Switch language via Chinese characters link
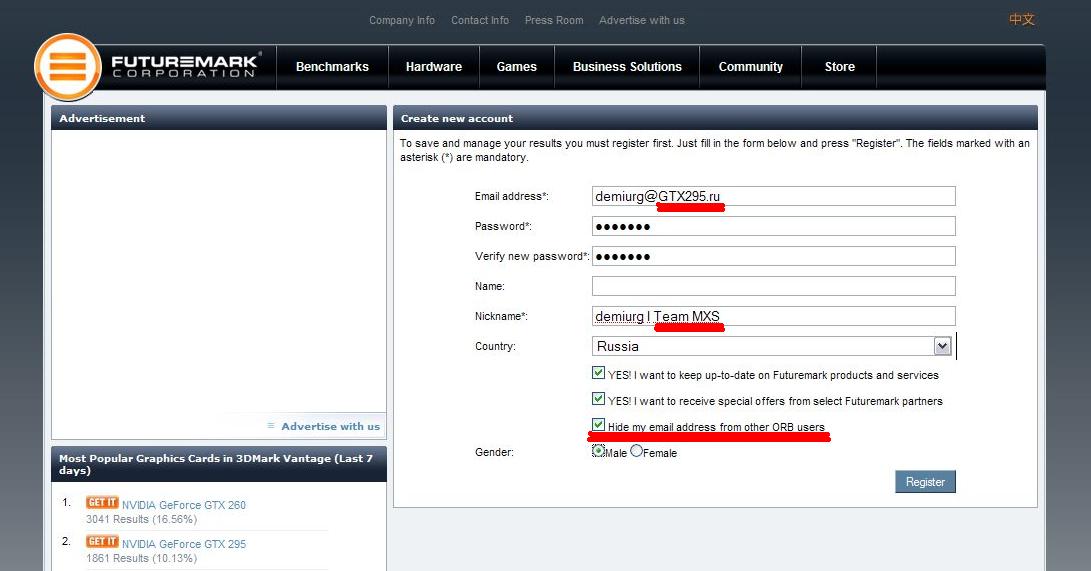 pos(1021,20)
